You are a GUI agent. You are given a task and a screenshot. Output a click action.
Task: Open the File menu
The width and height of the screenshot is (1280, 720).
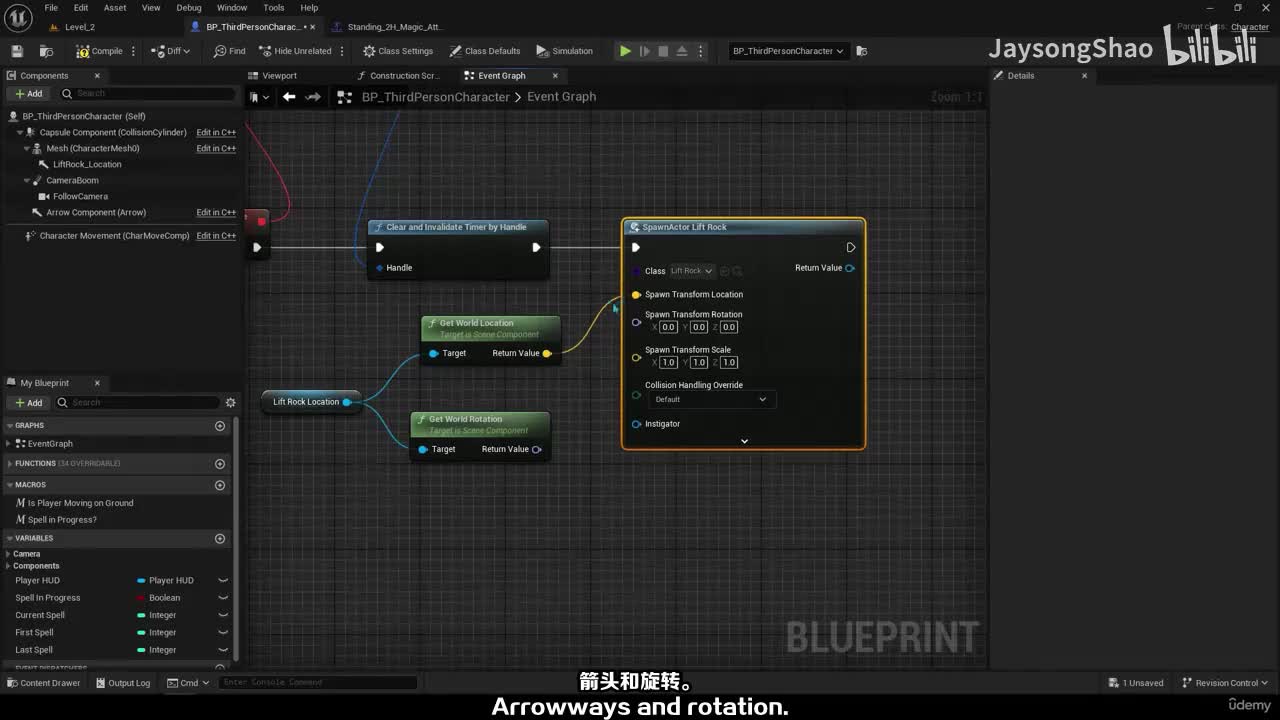[x=51, y=8]
